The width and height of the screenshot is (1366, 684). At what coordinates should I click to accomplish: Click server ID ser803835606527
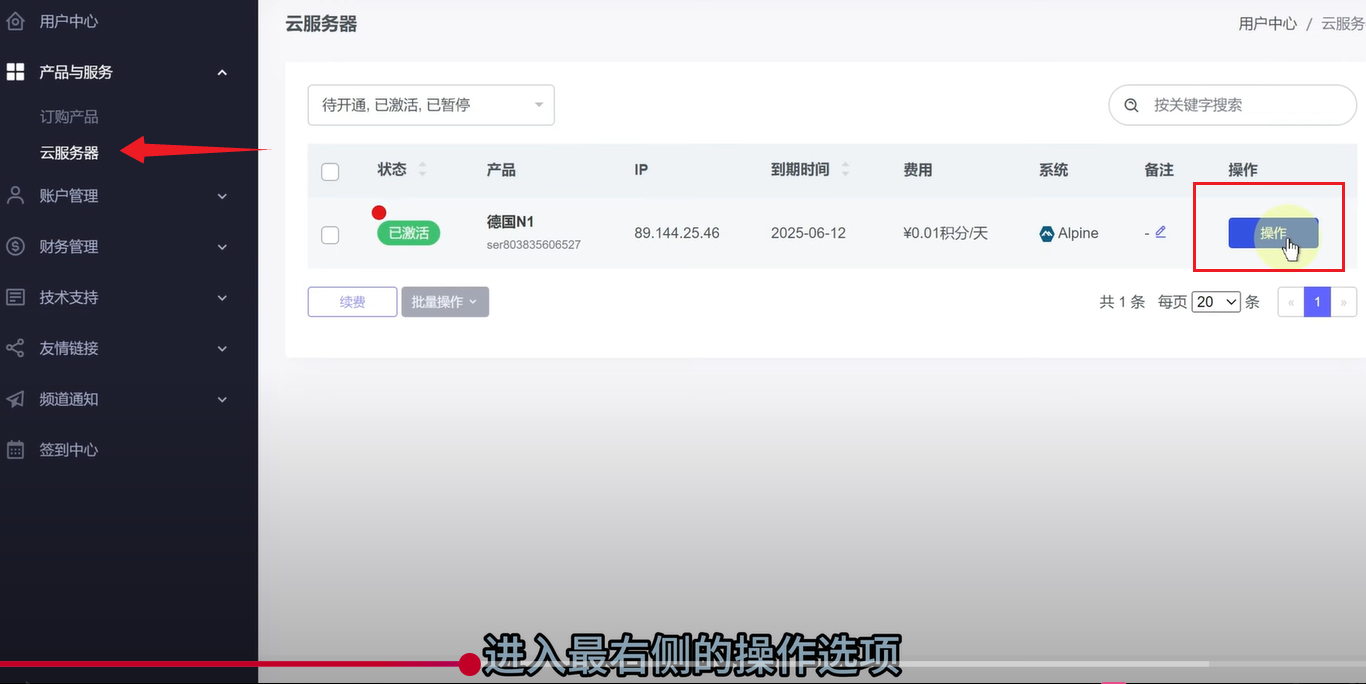point(534,244)
